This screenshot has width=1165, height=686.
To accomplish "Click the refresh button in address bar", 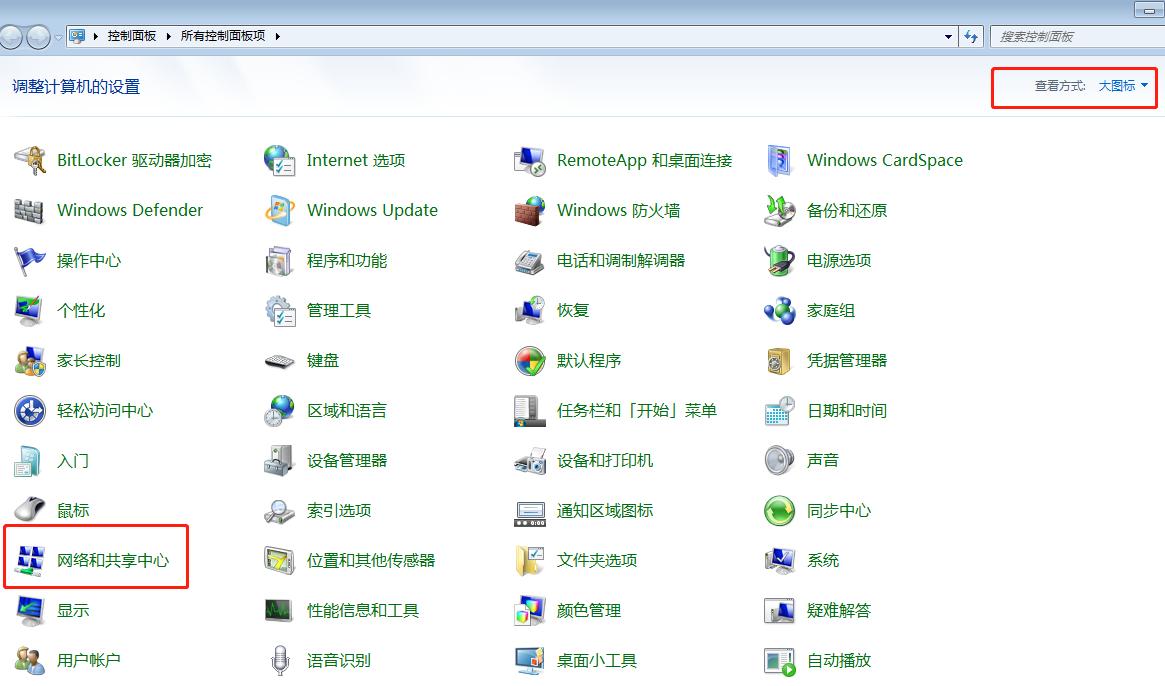I will coord(971,36).
